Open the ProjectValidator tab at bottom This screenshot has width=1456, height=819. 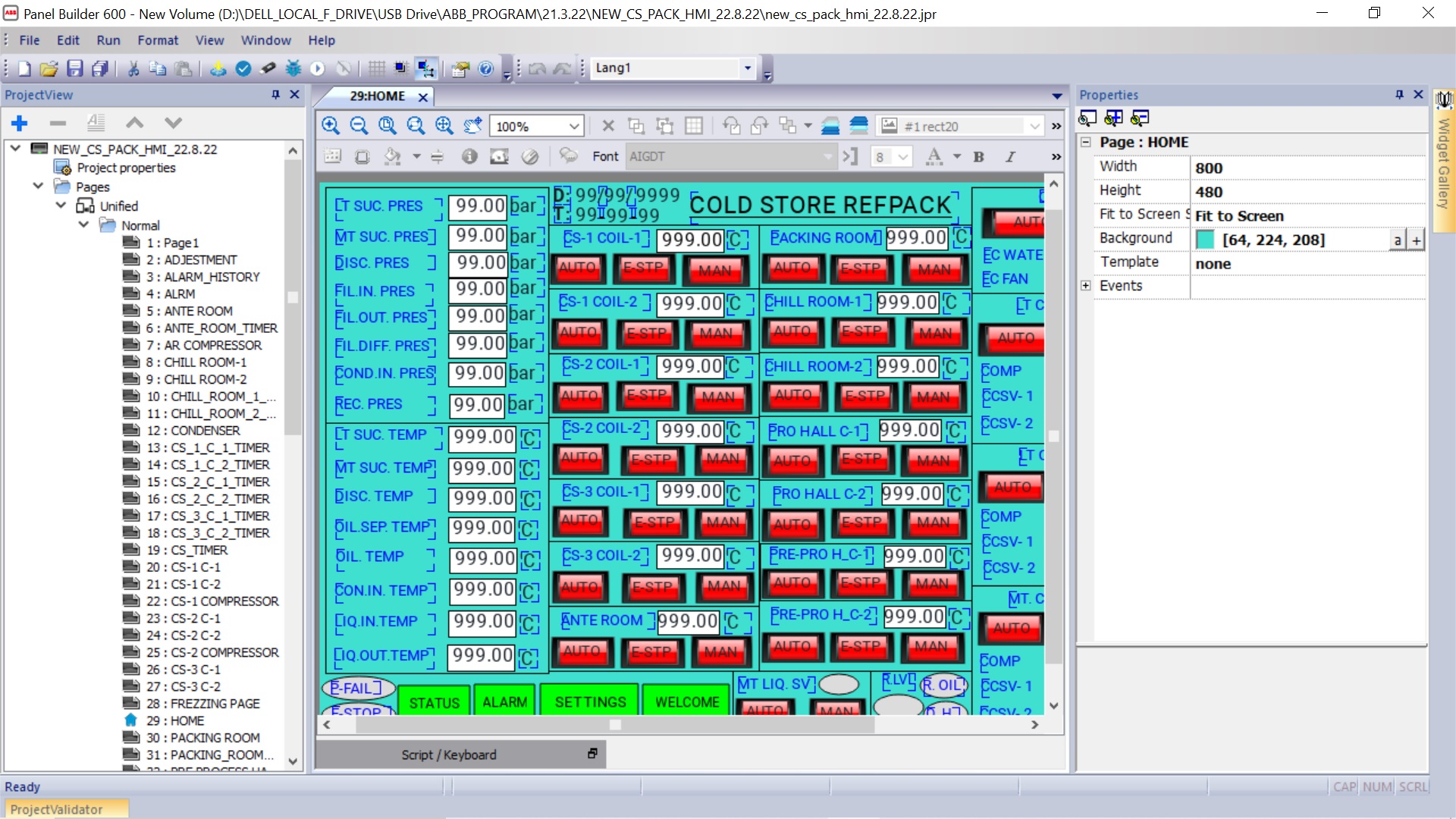57,809
